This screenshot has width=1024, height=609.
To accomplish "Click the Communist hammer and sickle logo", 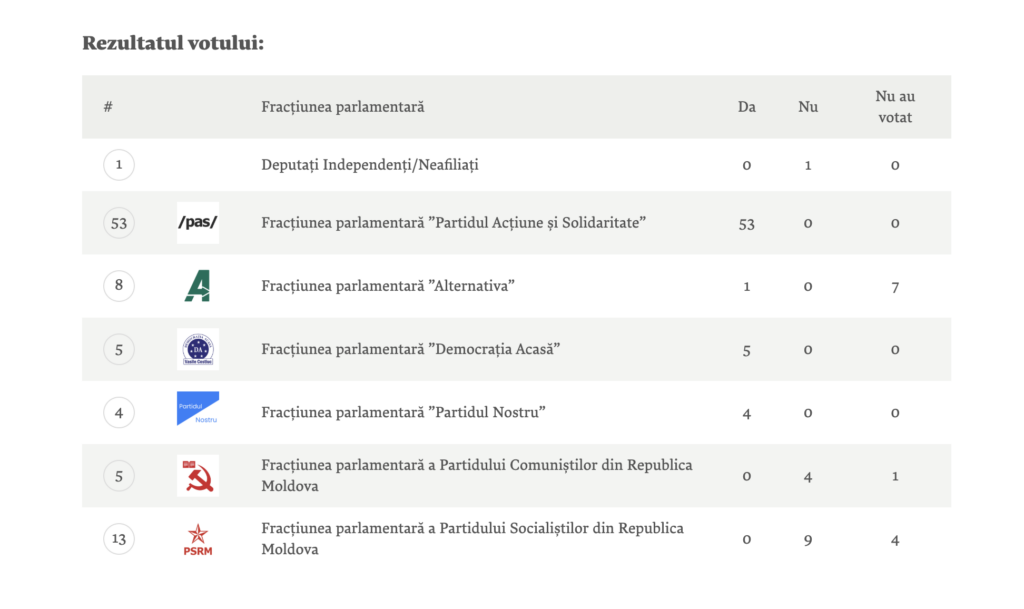I will (197, 475).
